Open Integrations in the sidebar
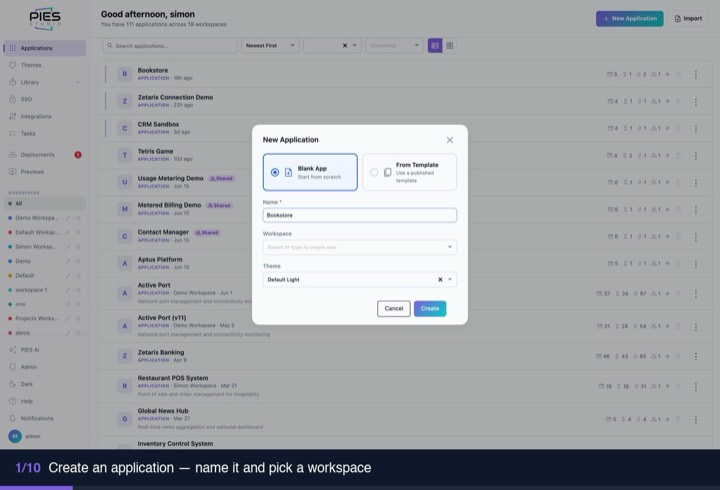The height and width of the screenshot is (490, 720). [45, 116]
